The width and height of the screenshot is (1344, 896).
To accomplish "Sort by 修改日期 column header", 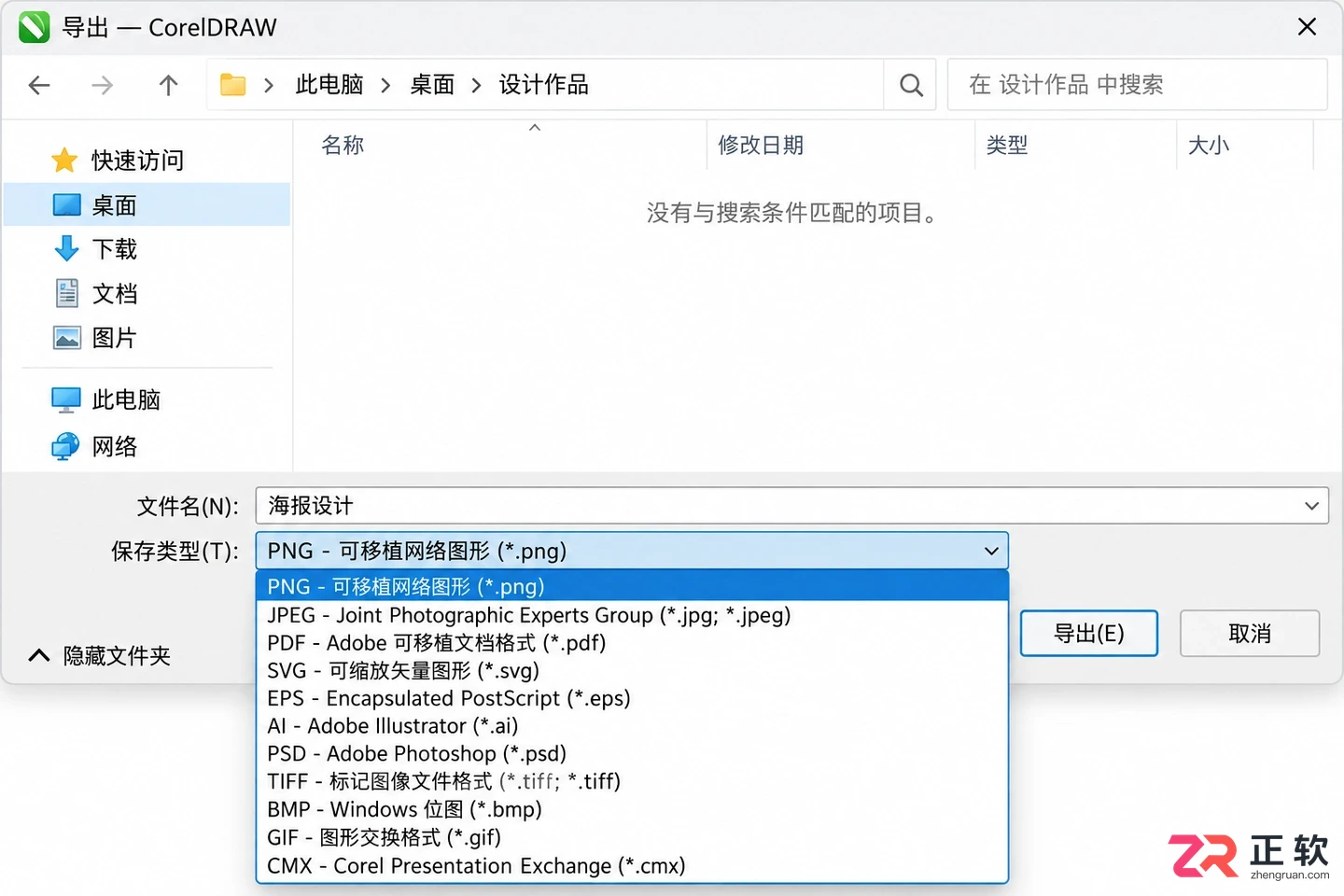I will click(761, 145).
